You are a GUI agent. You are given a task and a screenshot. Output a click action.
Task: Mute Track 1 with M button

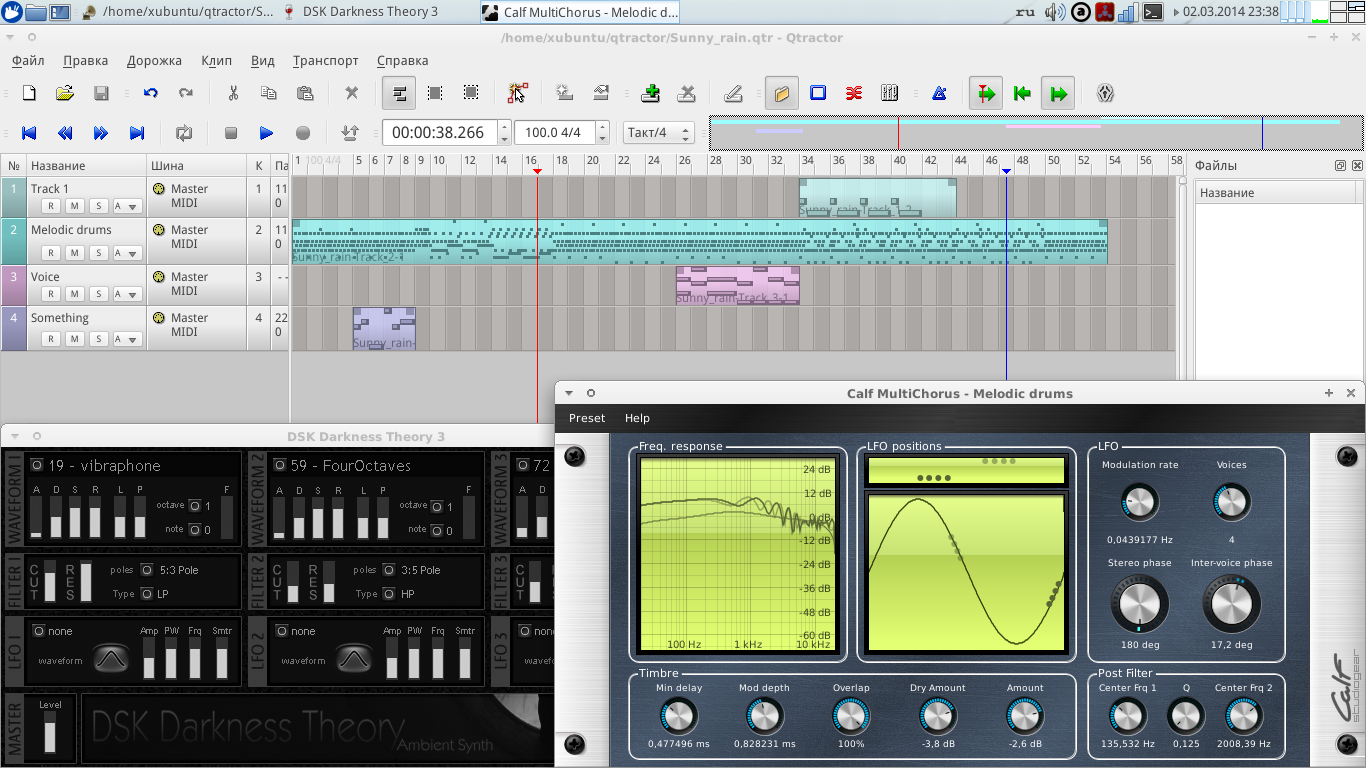[x=74, y=206]
